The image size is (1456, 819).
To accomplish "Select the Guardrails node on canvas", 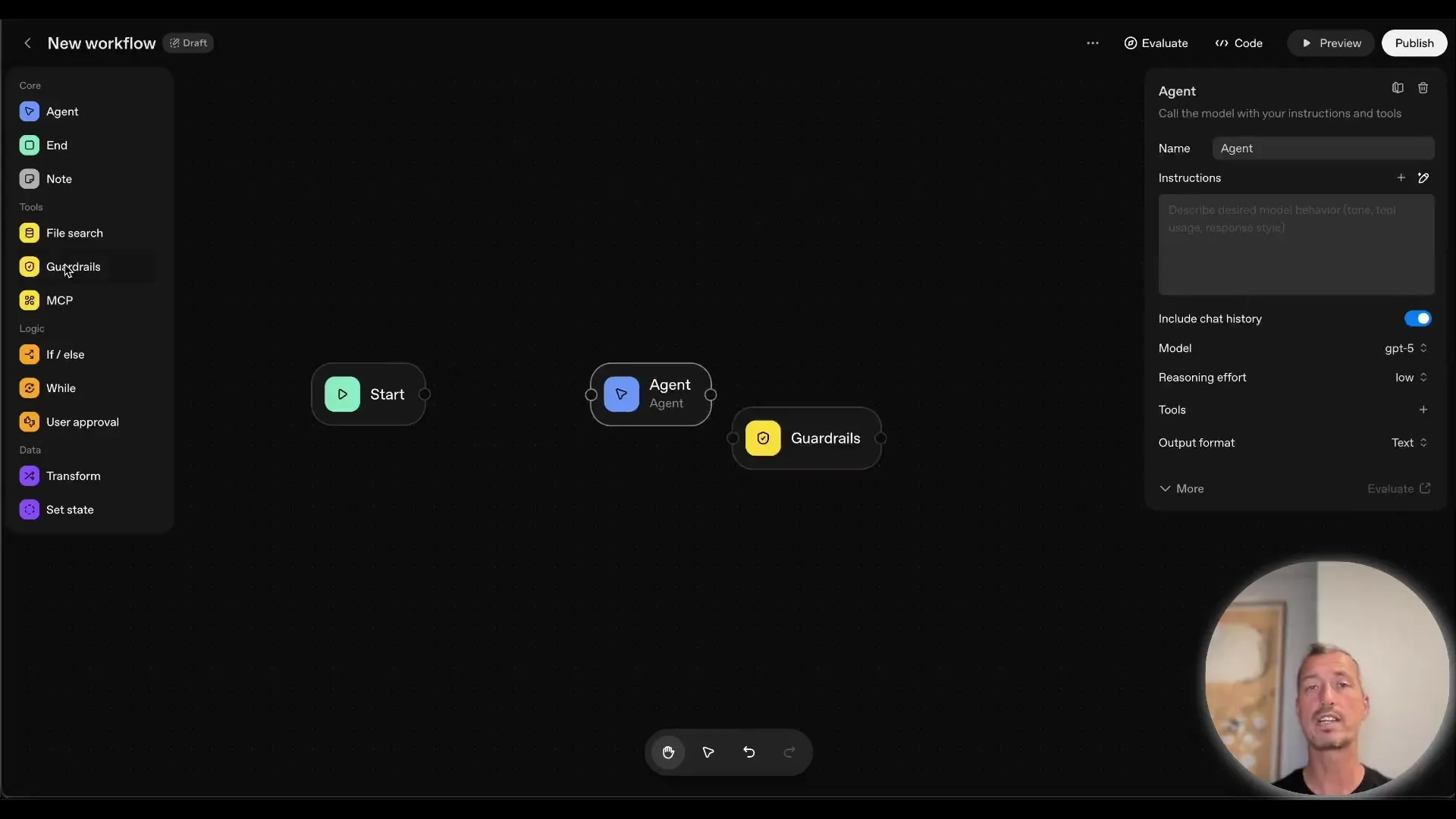I will coord(808,438).
